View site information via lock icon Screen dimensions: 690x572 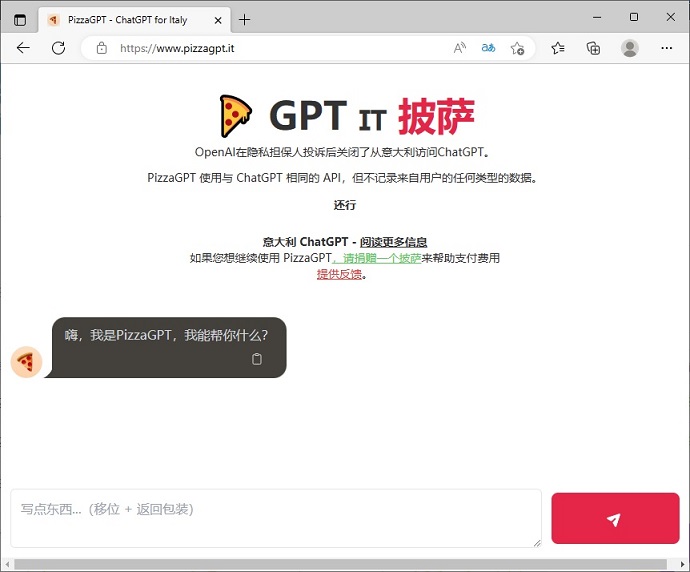click(102, 48)
